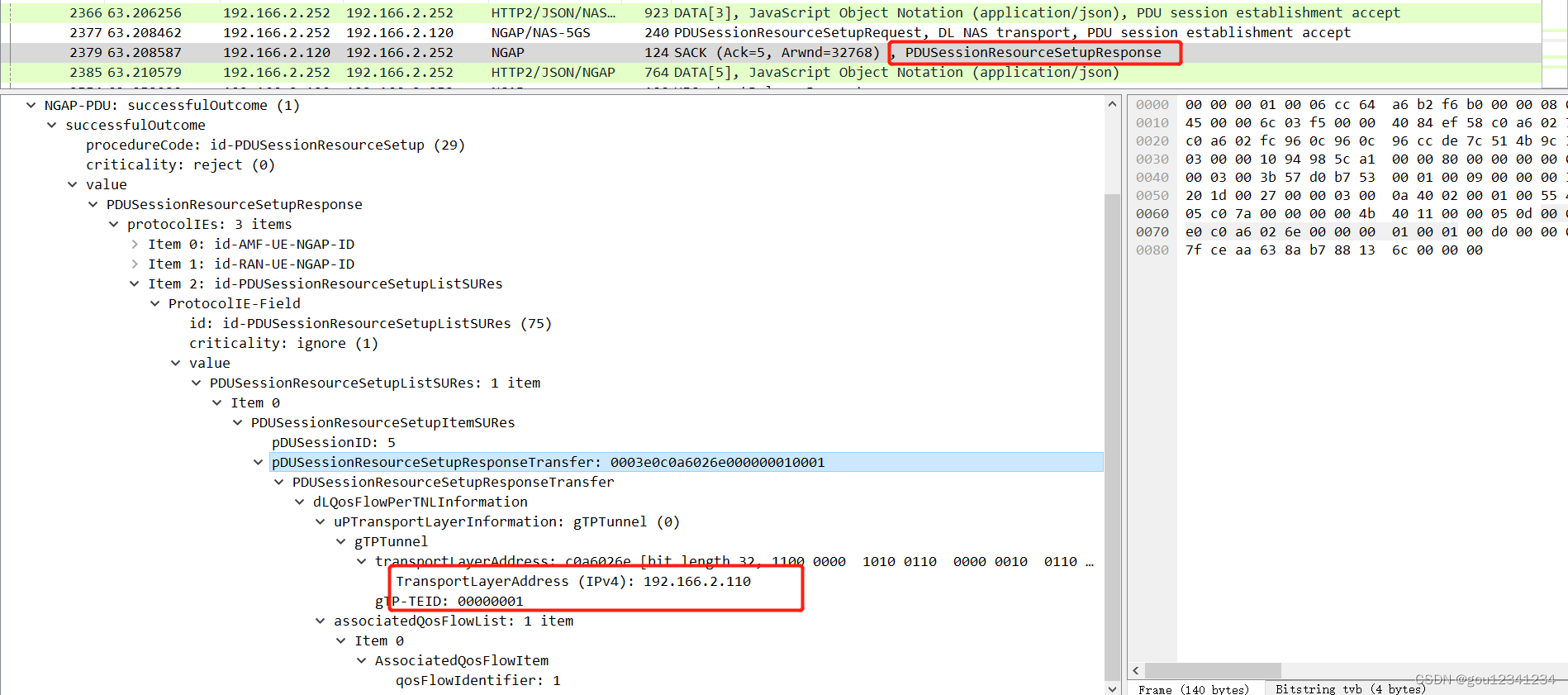Click scroll-down arrow of packet details pane
1568x695 pixels.
pyautogui.click(x=1112, y=688)
